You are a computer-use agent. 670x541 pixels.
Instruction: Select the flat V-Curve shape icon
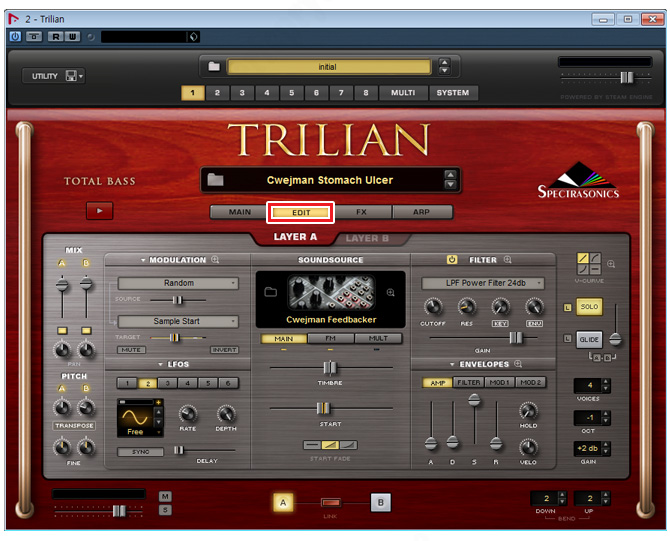click(595, 269)
